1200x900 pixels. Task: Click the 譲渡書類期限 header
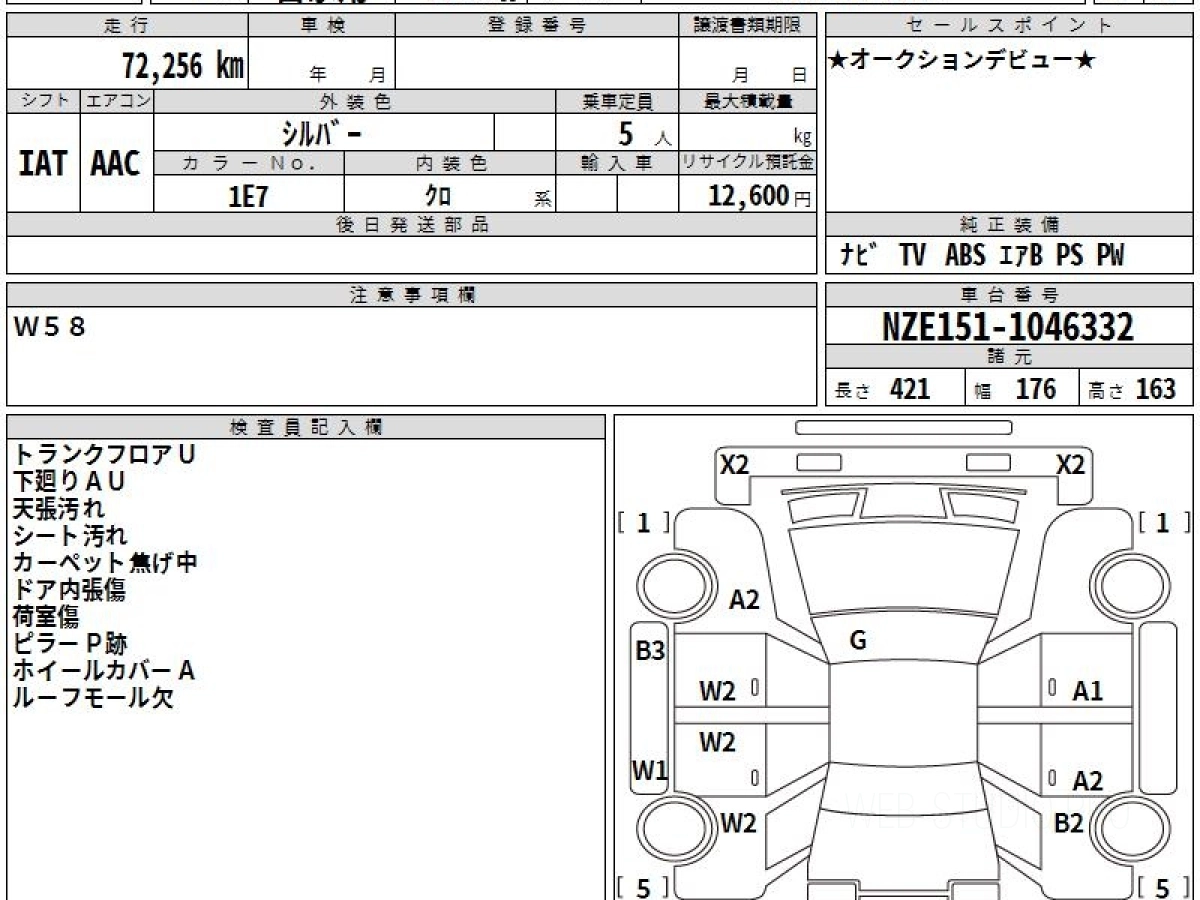click(x=748, y=26)
